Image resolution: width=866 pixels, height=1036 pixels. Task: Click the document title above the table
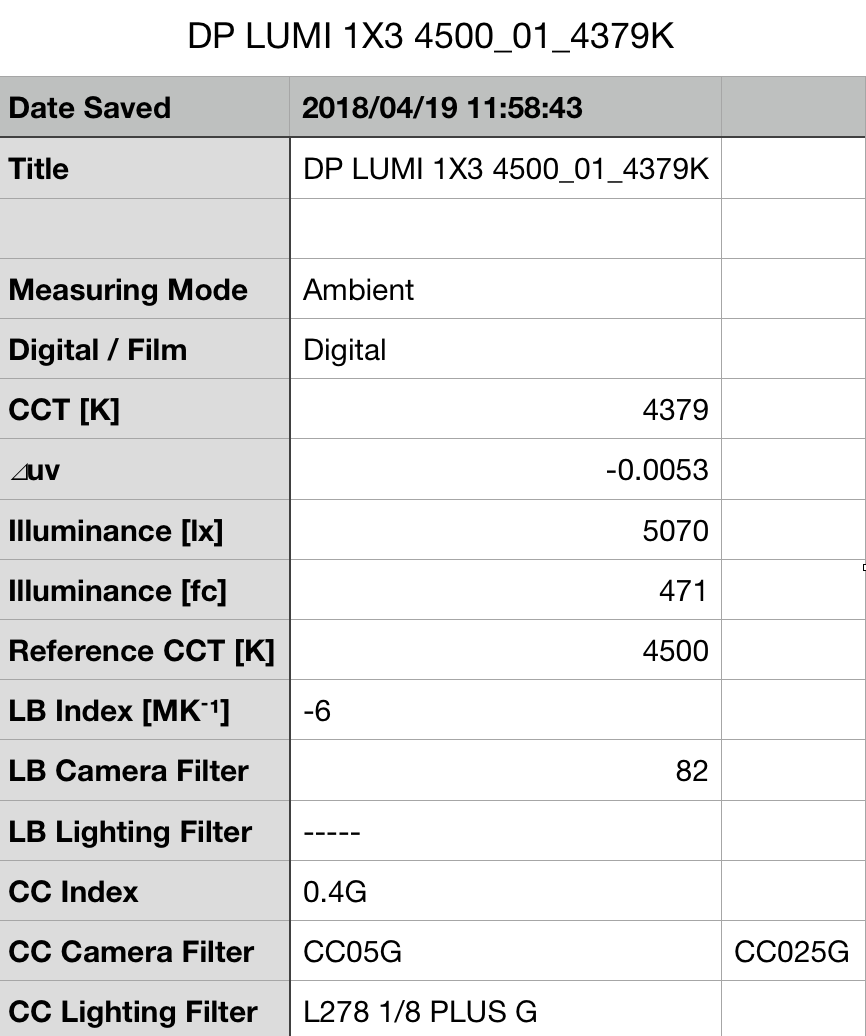tap(431, 37)
